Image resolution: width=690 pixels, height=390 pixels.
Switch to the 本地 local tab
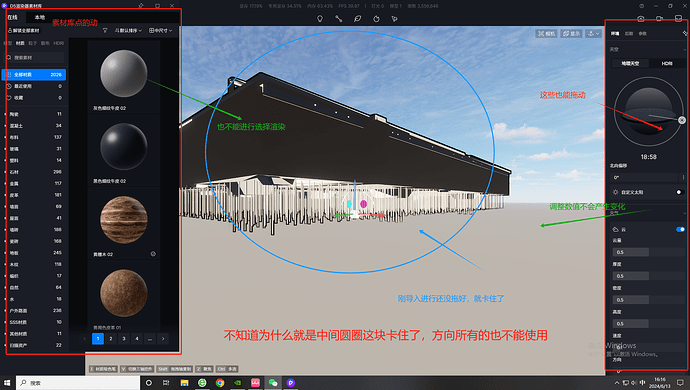[40, 17]
